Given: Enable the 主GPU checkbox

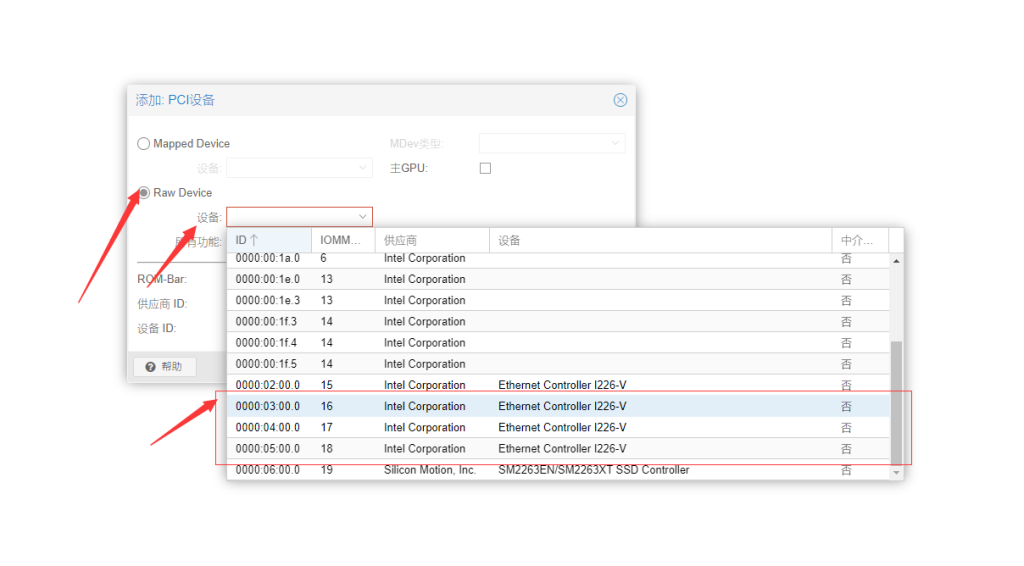Looking at the screenshot, I should pyautogui.click(x=485, y=168).
